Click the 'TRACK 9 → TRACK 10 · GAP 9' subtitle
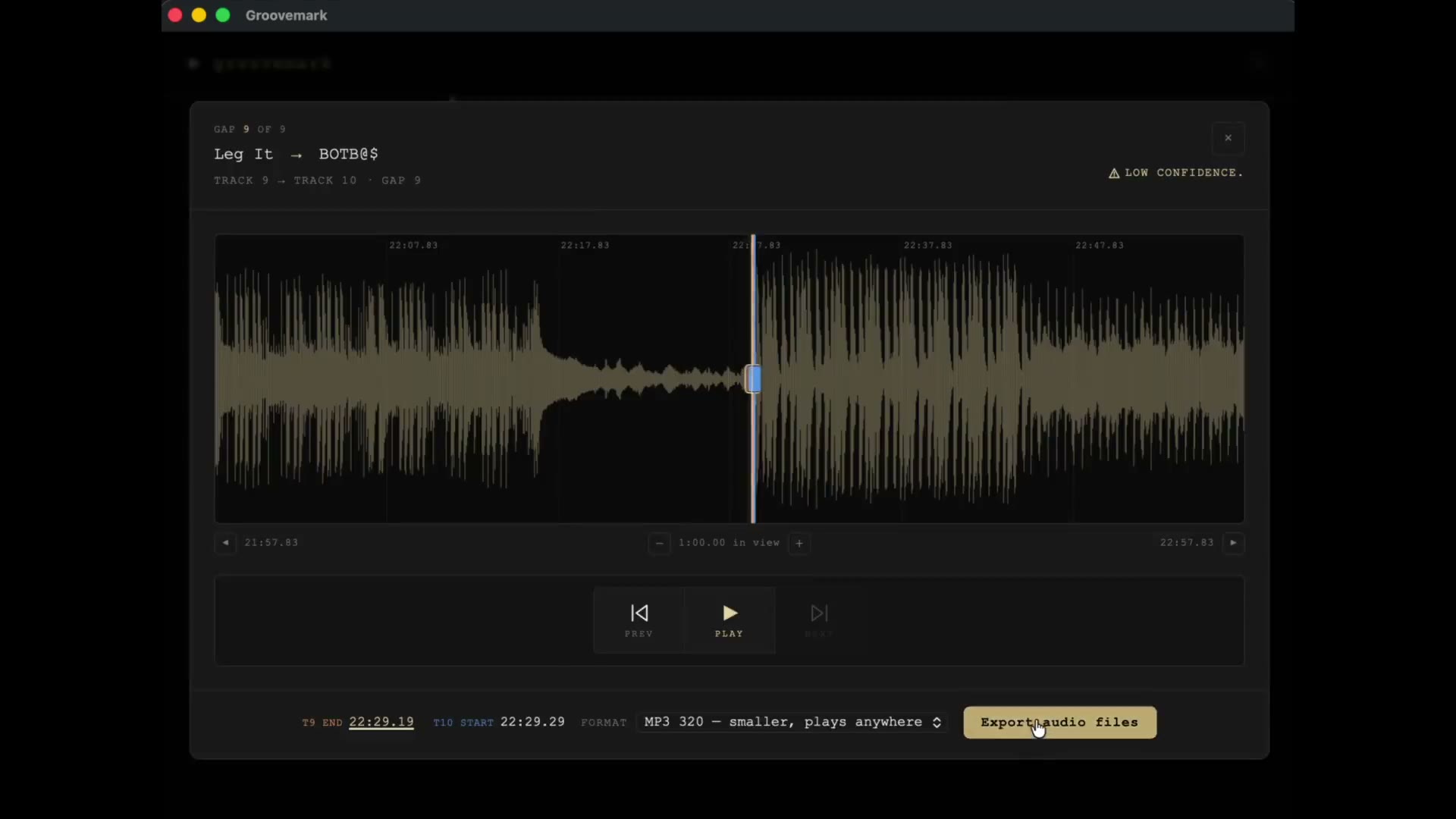1456x819 pixels. tap(317, 180)
